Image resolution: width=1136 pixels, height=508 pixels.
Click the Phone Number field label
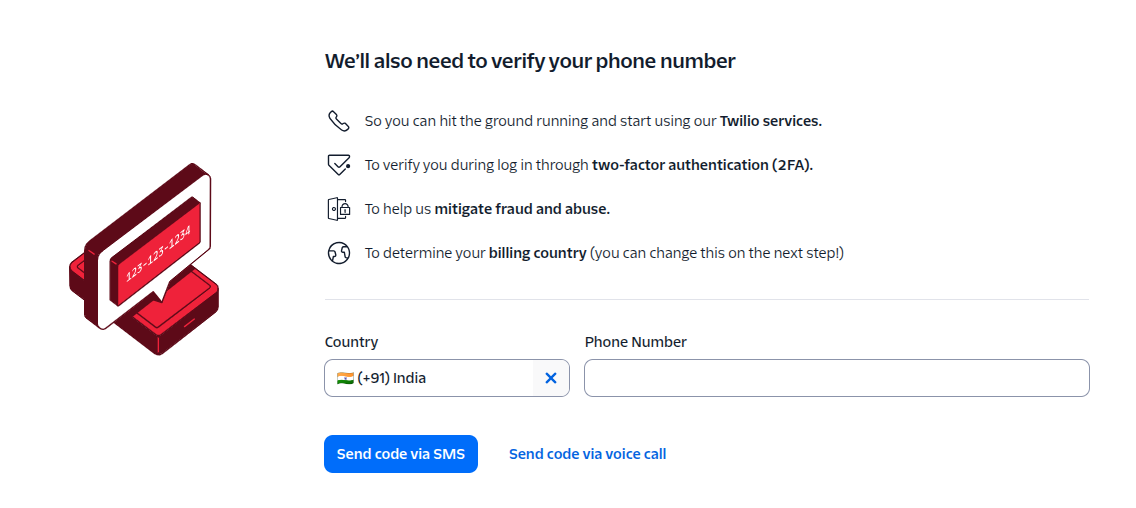(635, 342)
